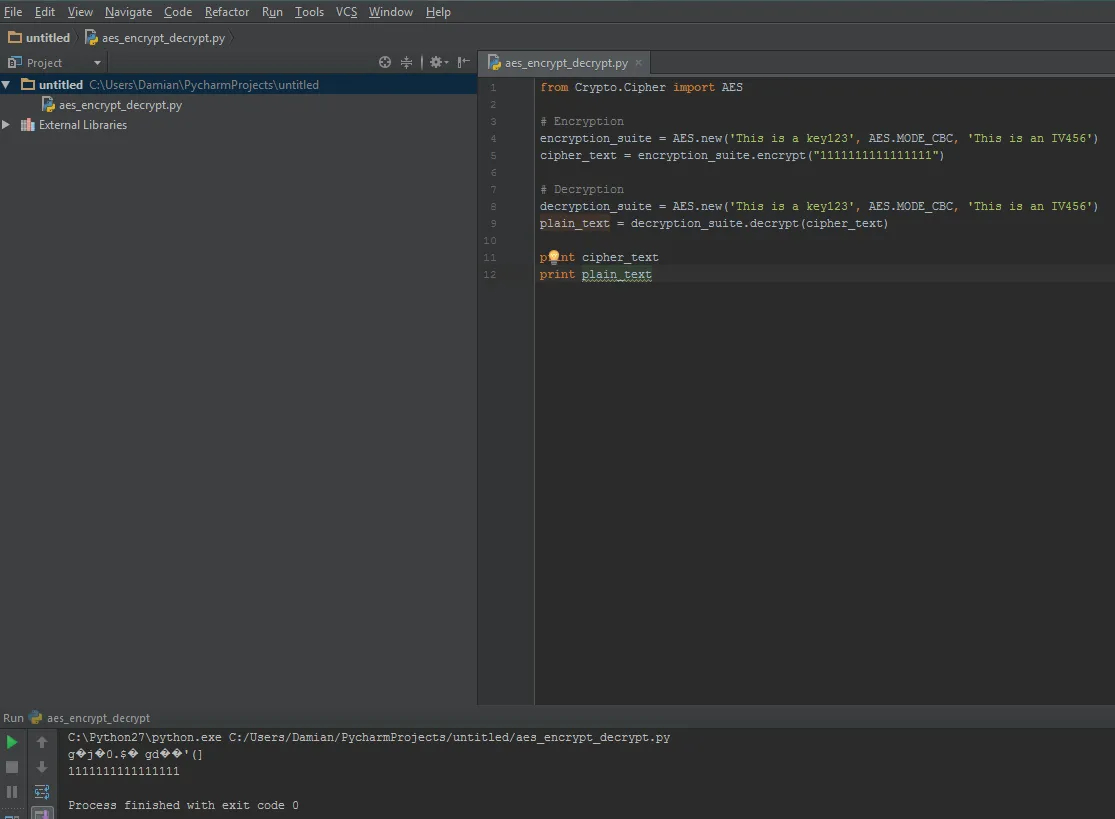1115x819 pixels.
Task: Close the aes_encrypt_decrypt.py editor tab
Action: (x=639, y=62)
